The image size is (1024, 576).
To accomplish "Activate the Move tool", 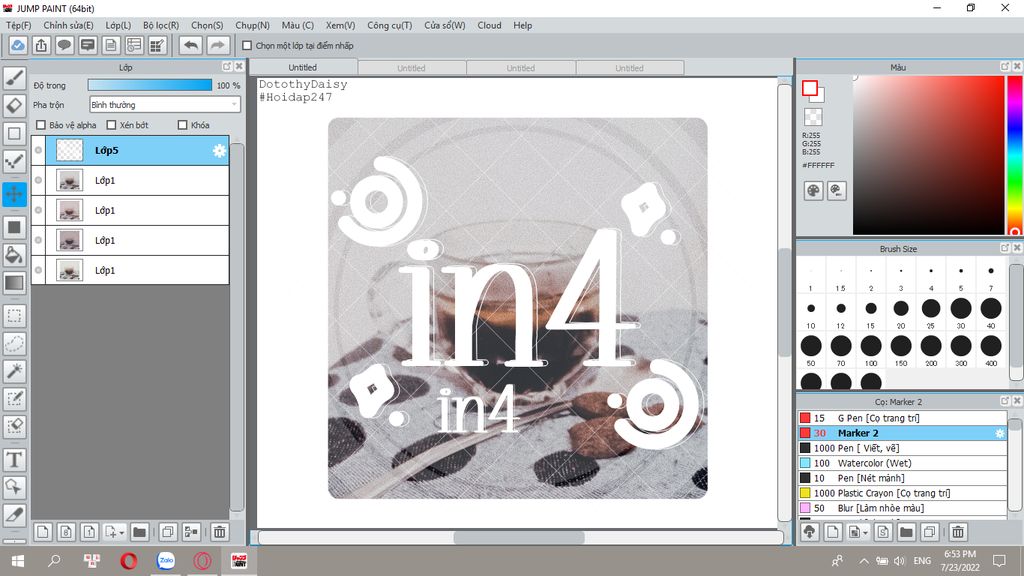I will (14, 194).
